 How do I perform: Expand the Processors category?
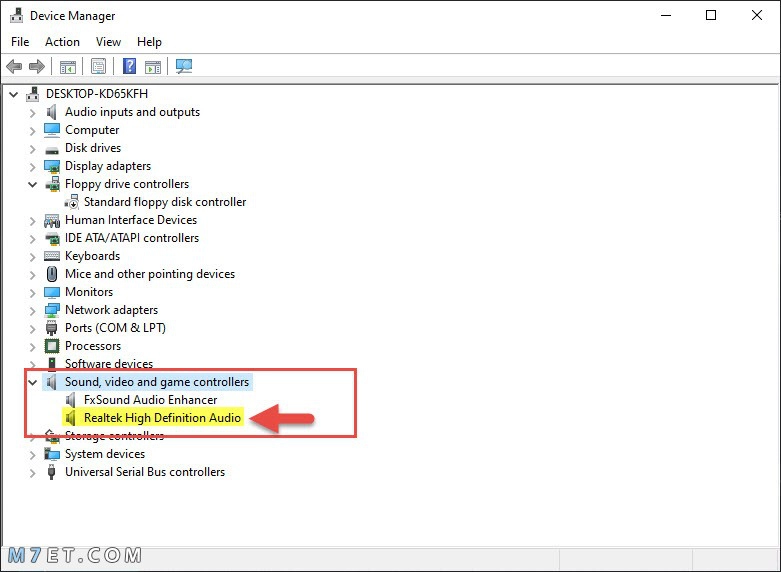coord(32,347)
